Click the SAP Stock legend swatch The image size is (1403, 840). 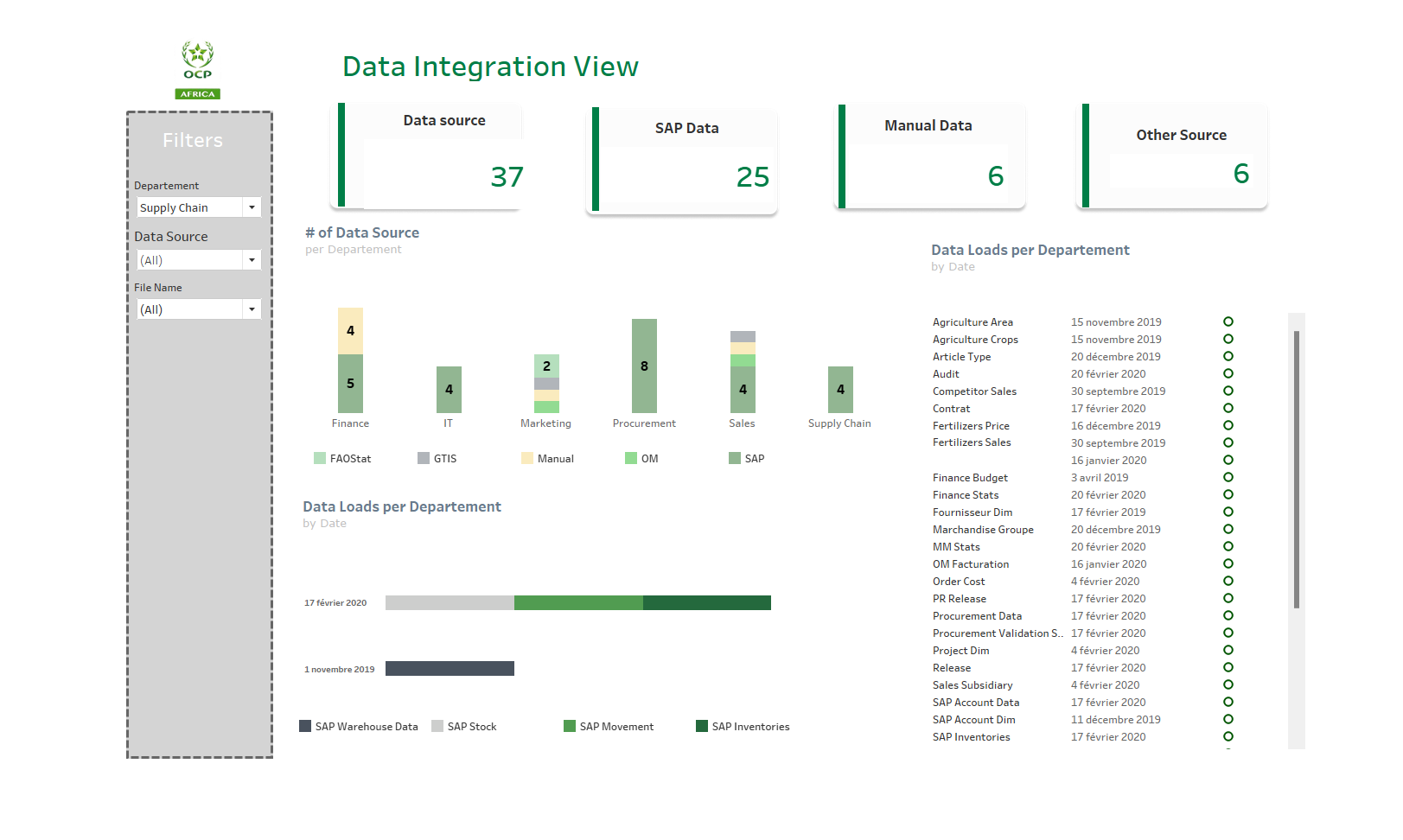coord(437,726)
